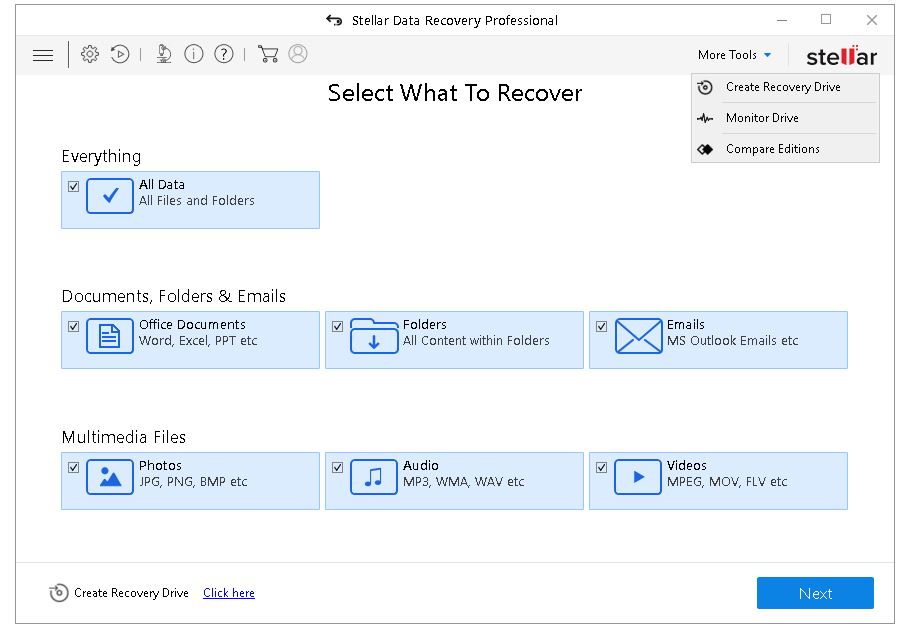Click the microscope deep scan icon
Screen dimensions: 907x631
point(164,54)
